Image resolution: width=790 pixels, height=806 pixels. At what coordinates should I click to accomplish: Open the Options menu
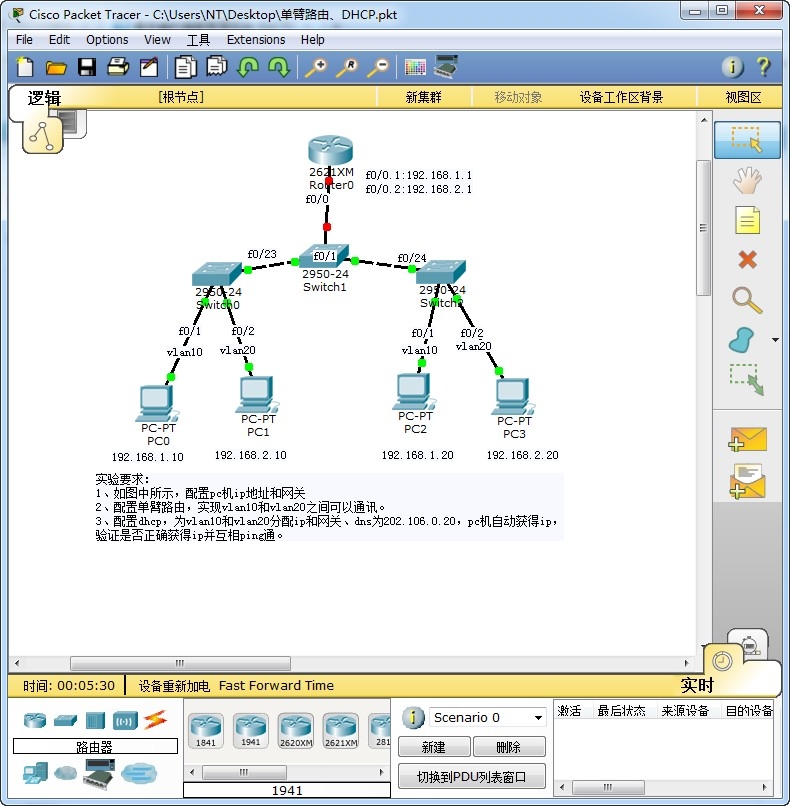coord(107,40)
